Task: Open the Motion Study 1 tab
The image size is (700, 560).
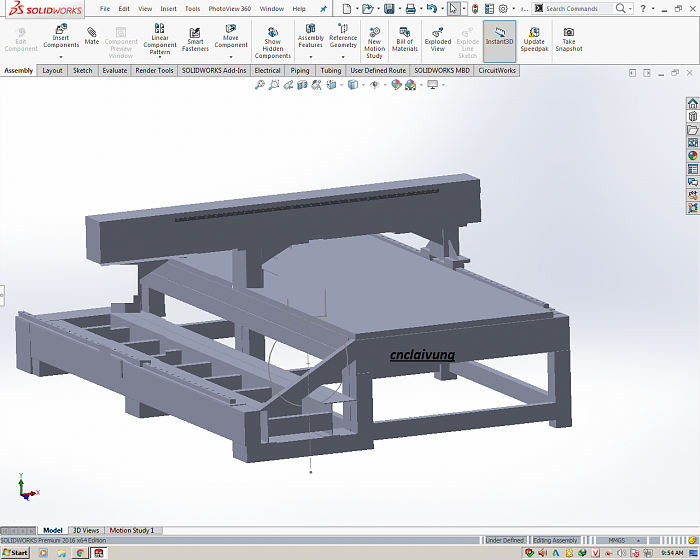Action: tap(132, 531)
